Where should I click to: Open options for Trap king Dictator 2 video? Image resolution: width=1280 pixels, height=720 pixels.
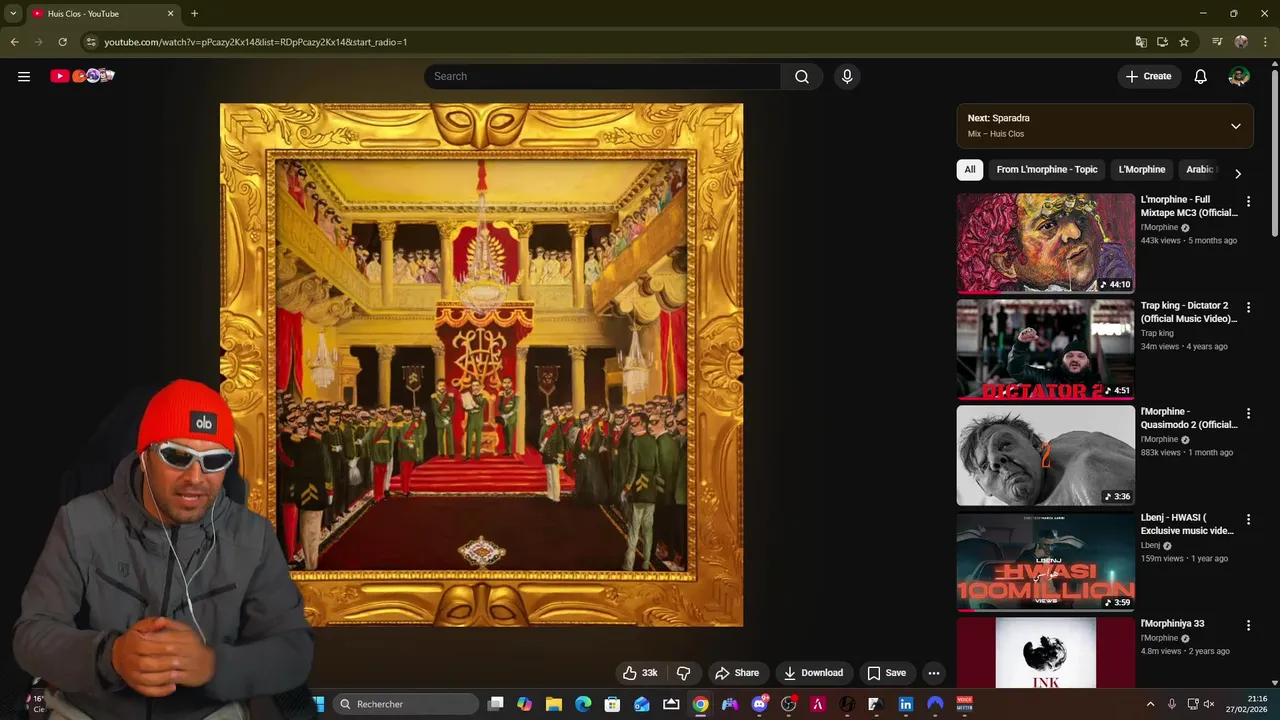(x=1248, y=307)
